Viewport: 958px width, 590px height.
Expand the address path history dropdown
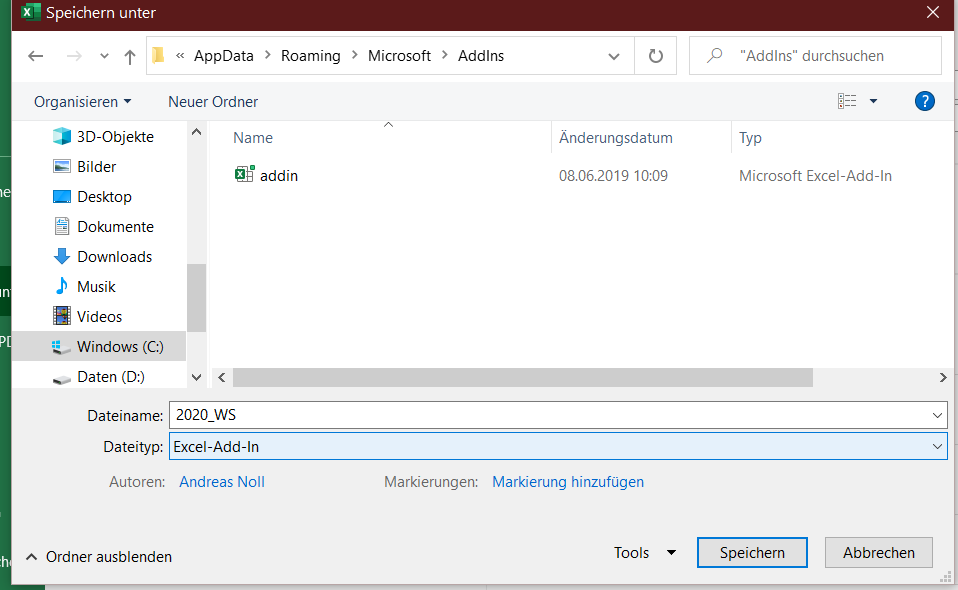(x=614, y=56)
